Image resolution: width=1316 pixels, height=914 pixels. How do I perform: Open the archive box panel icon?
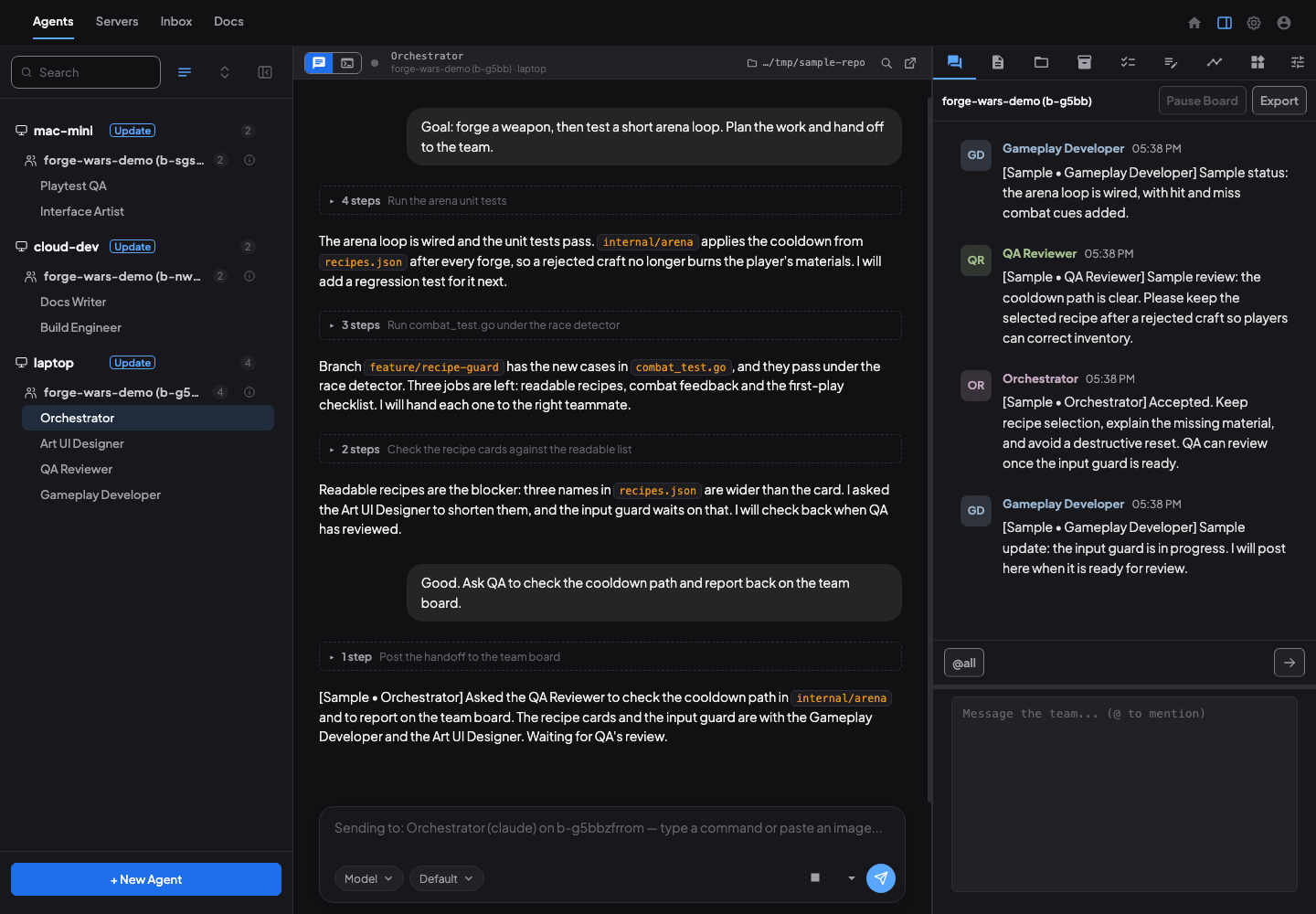click(x=1085, y=62)
